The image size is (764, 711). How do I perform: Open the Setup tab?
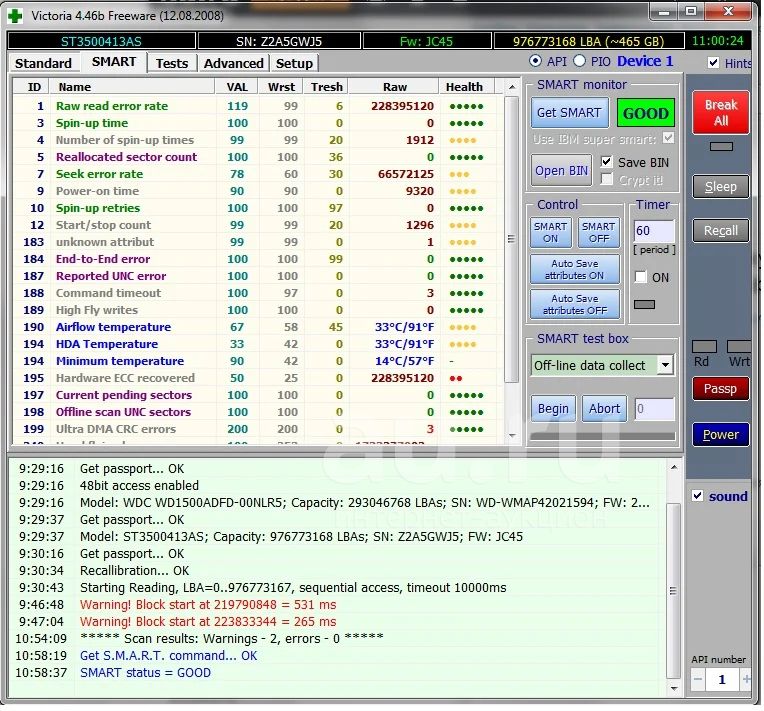tap(294, 63)
